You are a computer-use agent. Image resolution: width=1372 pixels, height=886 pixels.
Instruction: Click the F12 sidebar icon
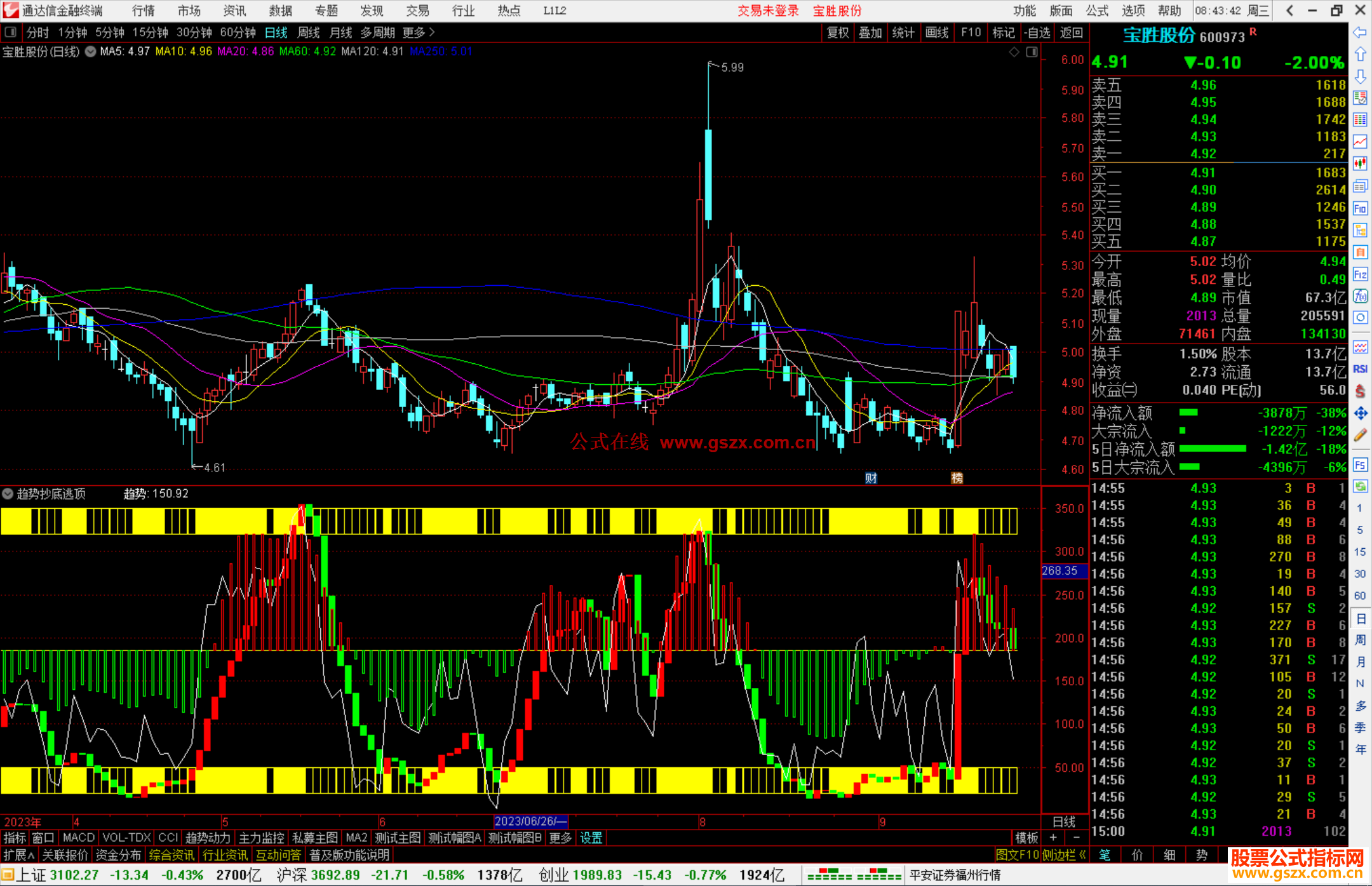[1360, 274]
